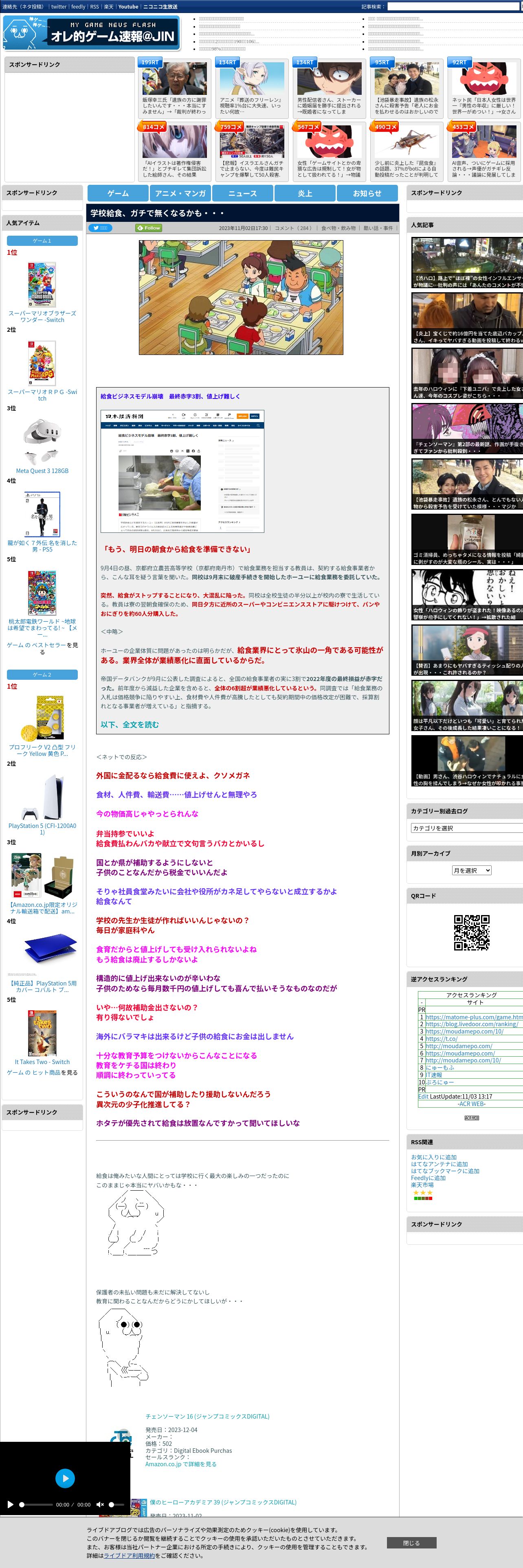Click the Twitter tweet button under article title
The width and height of the screenshot is (523, 1568).
101,228
